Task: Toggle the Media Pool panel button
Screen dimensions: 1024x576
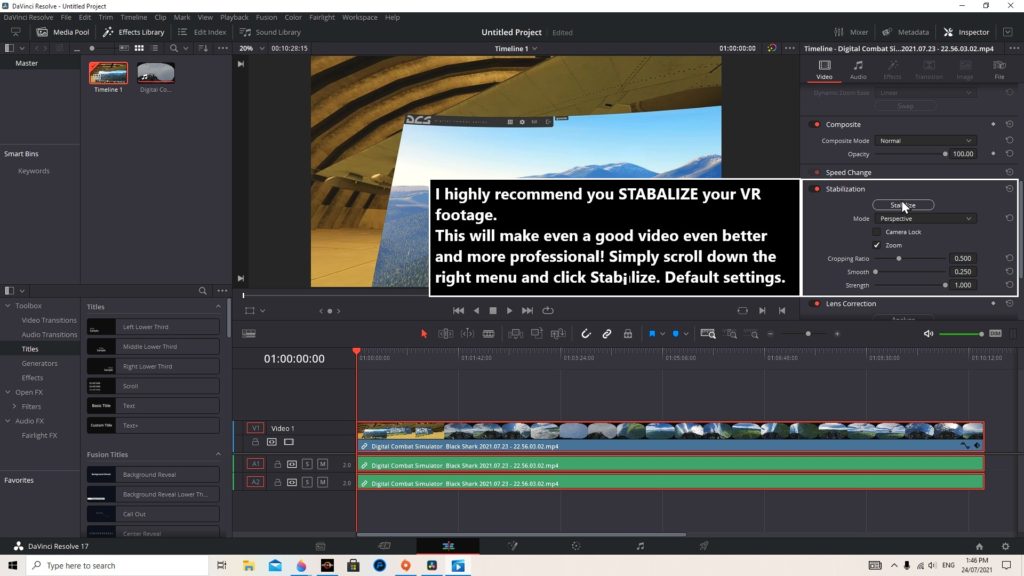Action: [63, 32]
